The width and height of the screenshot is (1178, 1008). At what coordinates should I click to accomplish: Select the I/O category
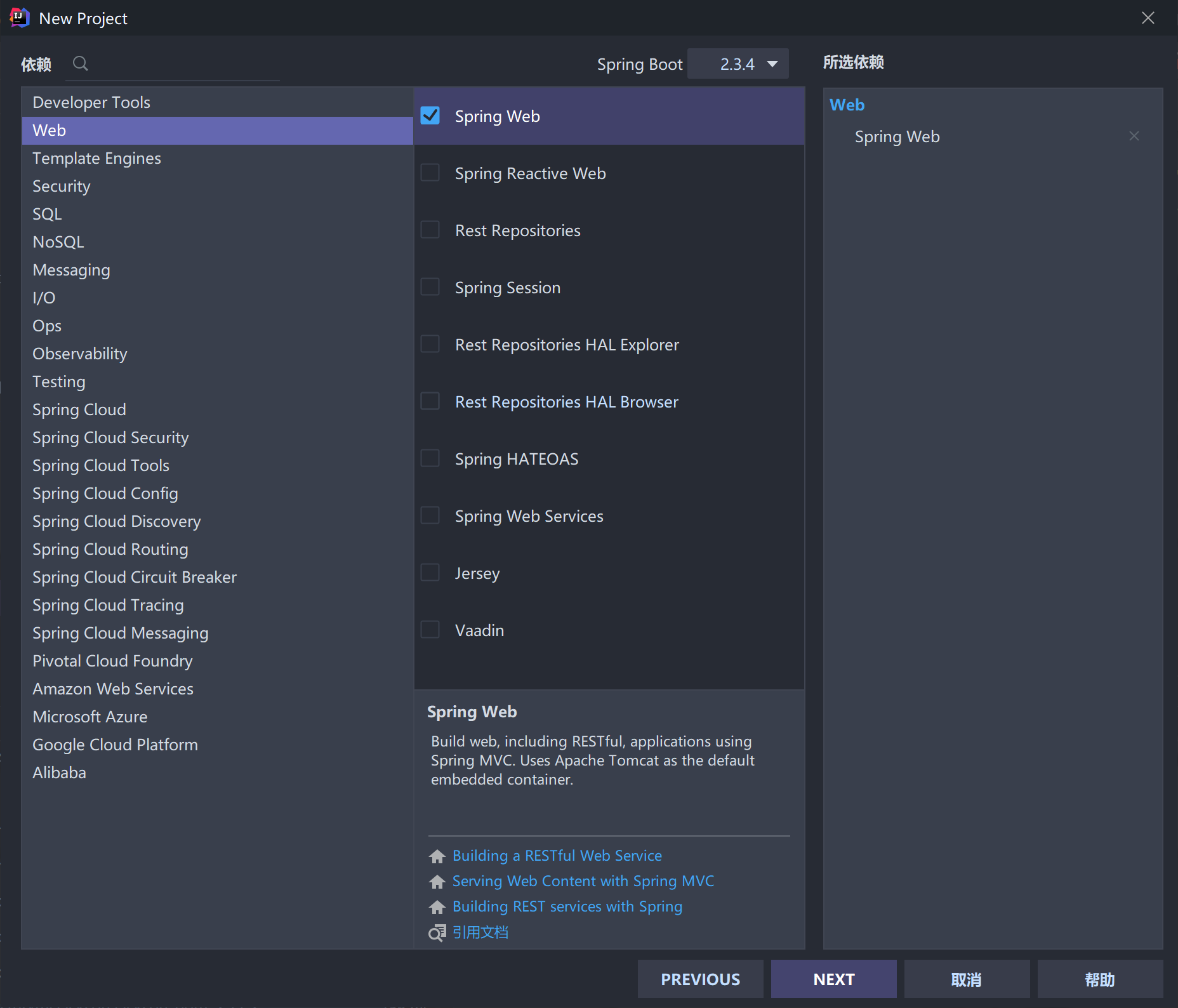(x=217, y=298)
